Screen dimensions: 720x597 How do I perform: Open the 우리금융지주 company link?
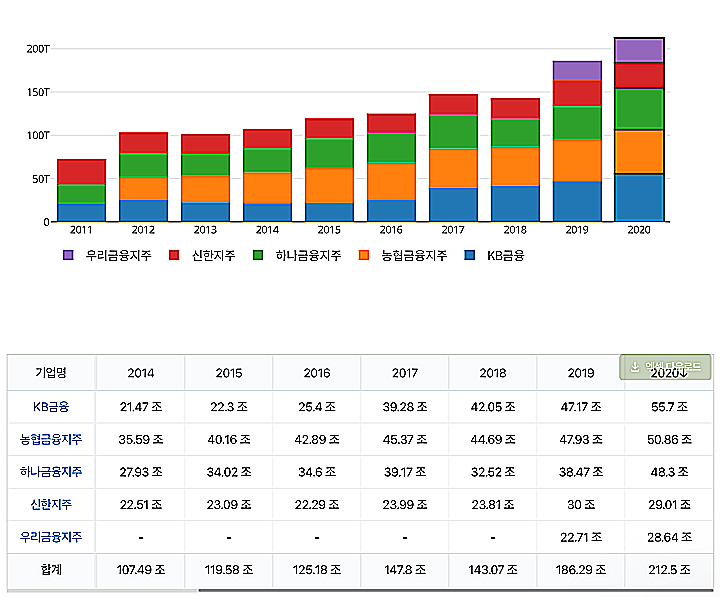pyautogui.click(x=51, y=537)
